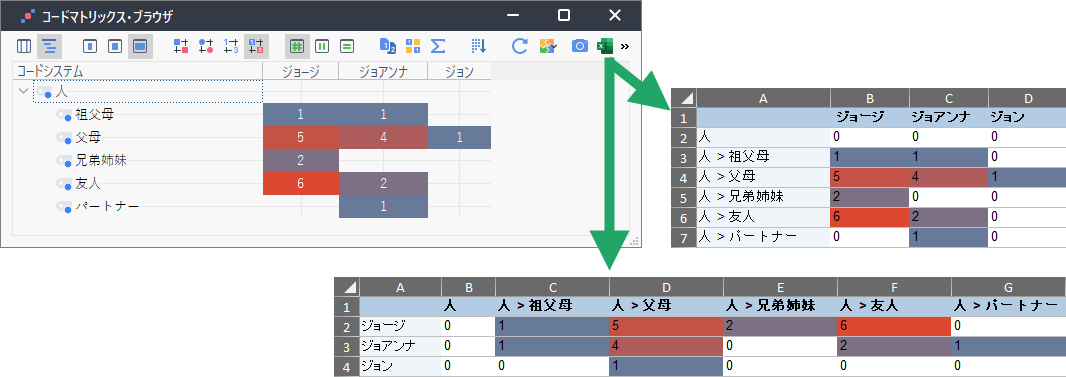Collapse the 人 tree node chevron
The image size is (1066, 377).
point(24,91)
